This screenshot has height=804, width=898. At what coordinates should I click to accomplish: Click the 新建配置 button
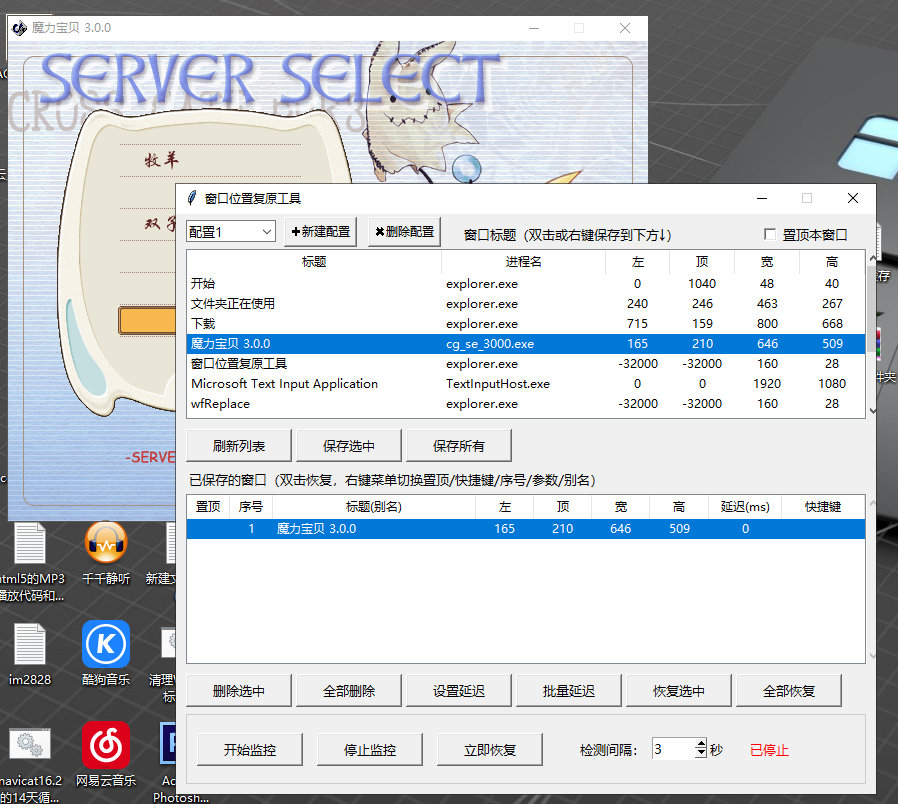[x=320, y=232]
